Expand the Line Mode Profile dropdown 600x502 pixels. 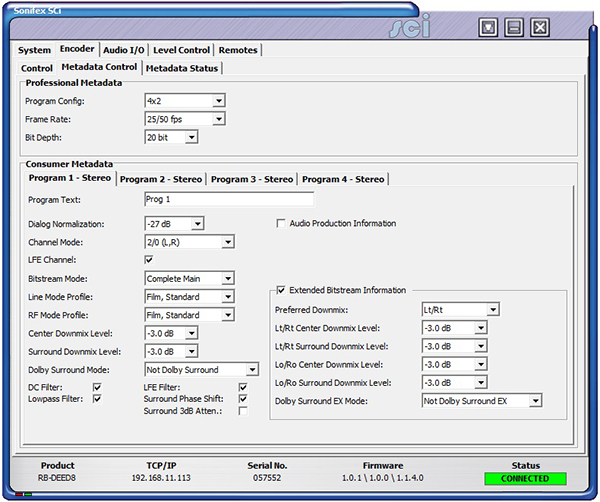(190, 297)
